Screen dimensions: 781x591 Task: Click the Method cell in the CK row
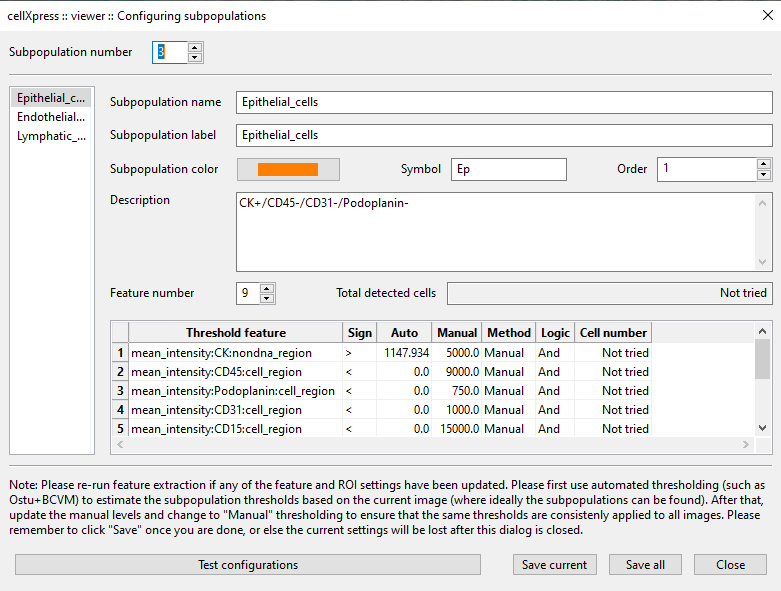[x=509, y=353]
